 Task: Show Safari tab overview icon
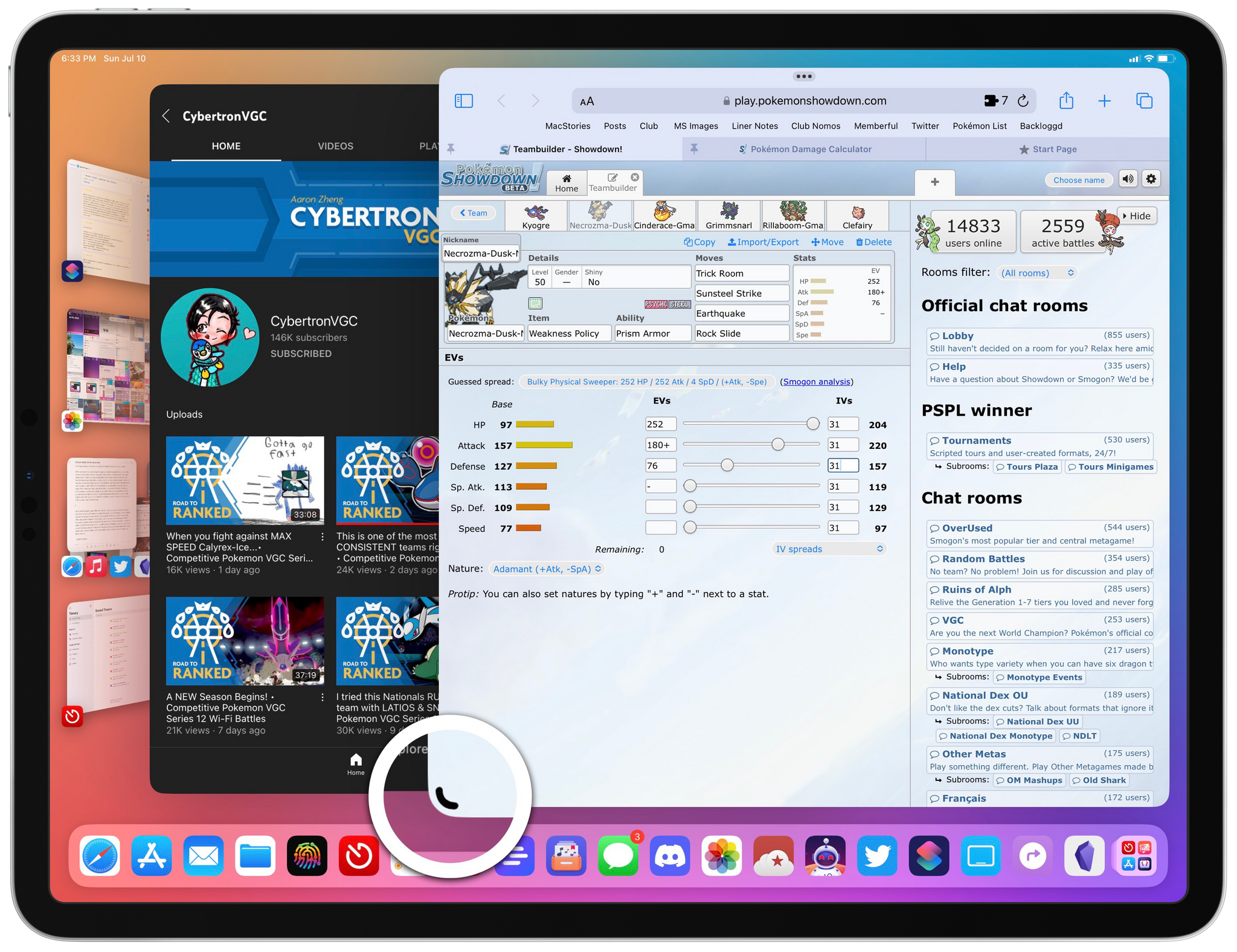click(x=1144, y=101)
